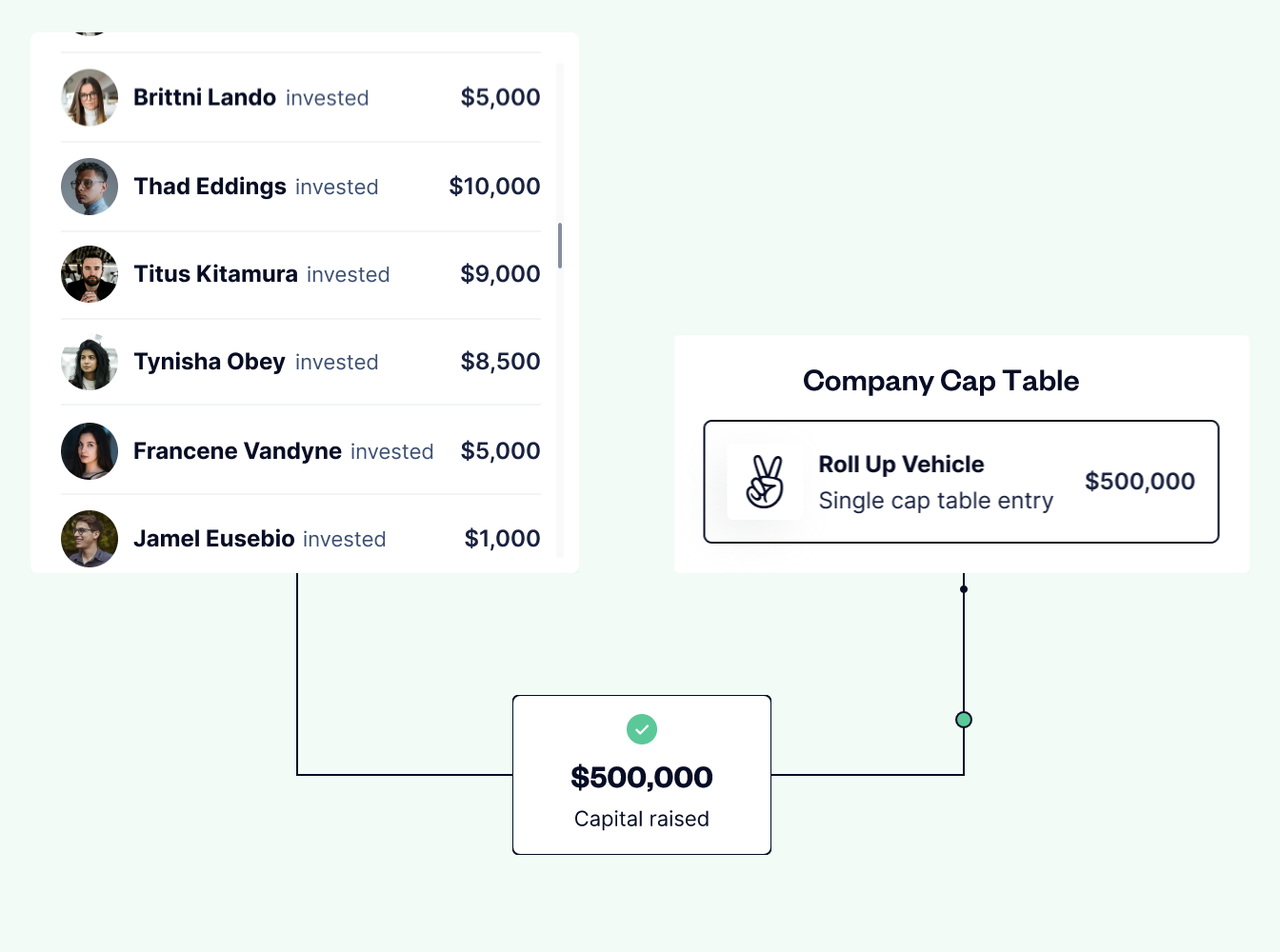Open the Roll Up Vehicle cap table entry
Screen dimensions: 1280x952
[960, 482]
